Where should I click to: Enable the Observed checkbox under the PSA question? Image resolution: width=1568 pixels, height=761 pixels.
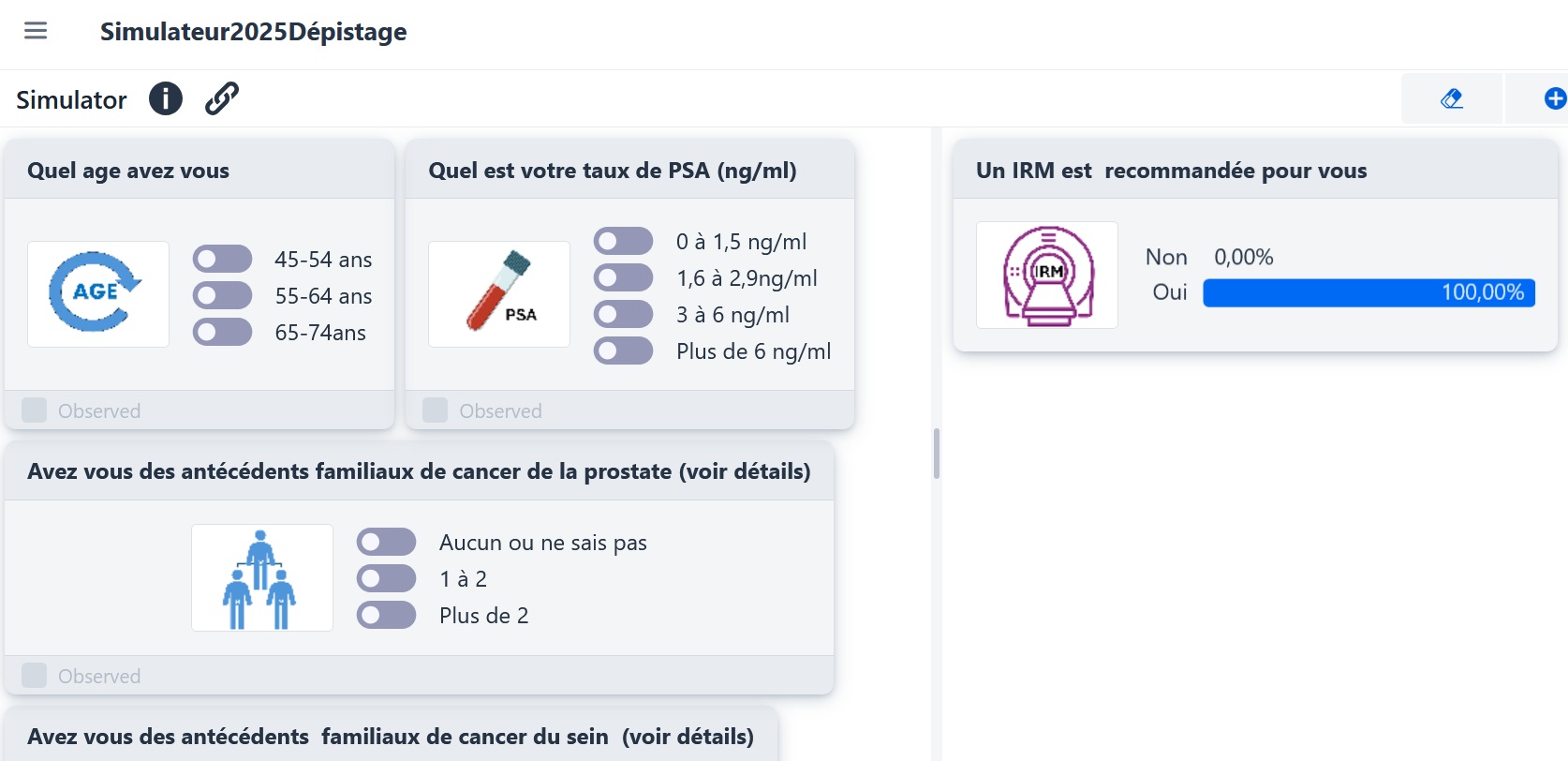click(435, 410)
